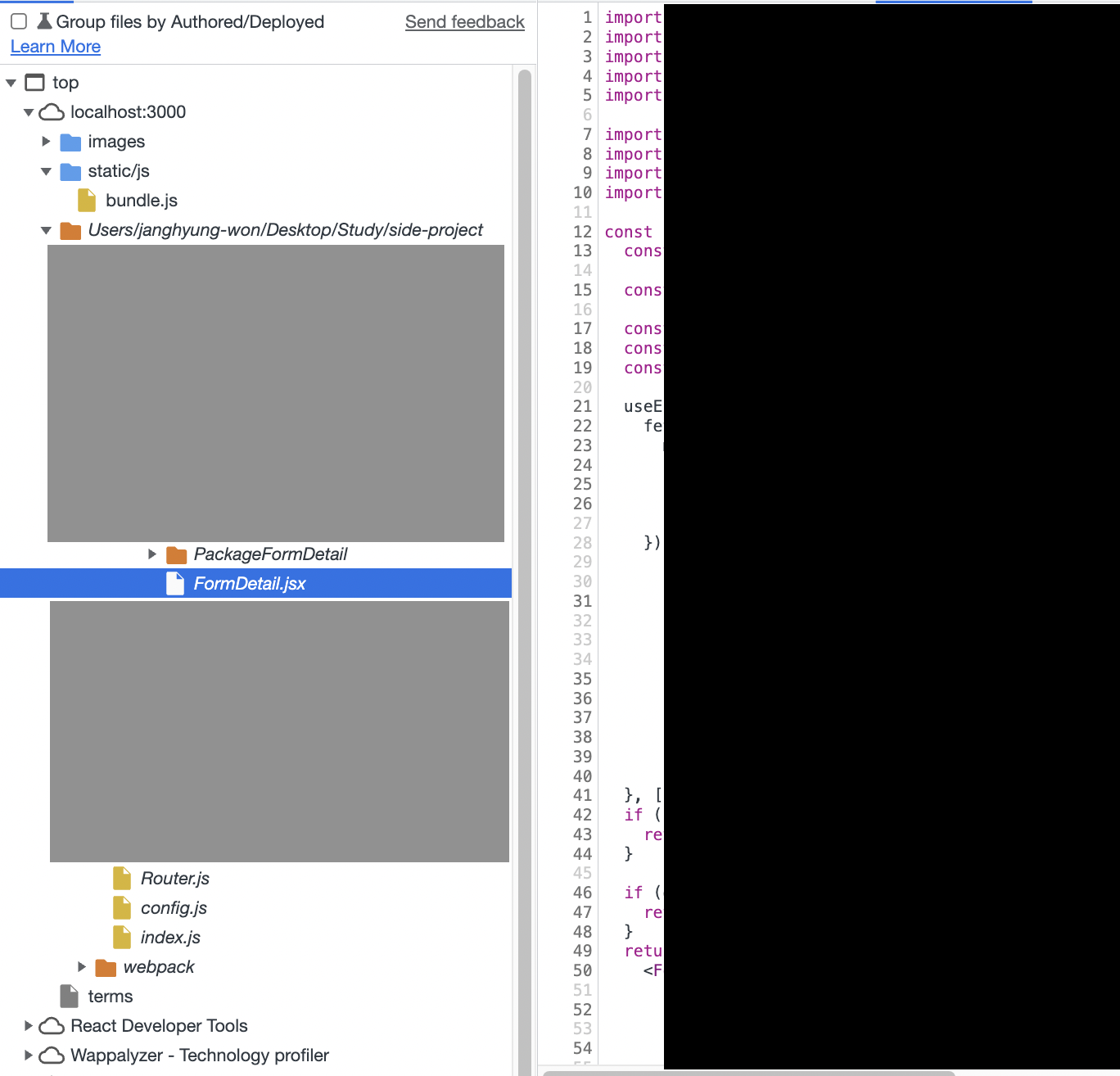
Task: Open config.js from the file tree
Action: [x=174, y=908]
